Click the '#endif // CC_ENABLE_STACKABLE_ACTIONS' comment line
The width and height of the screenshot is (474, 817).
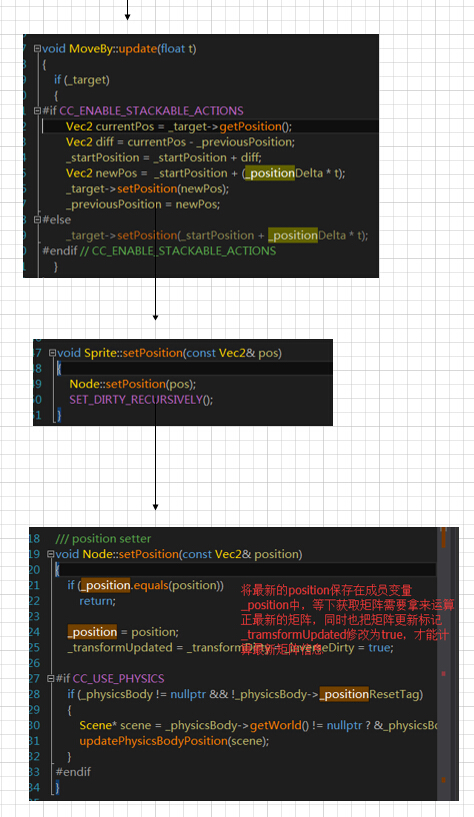point(159,251)
